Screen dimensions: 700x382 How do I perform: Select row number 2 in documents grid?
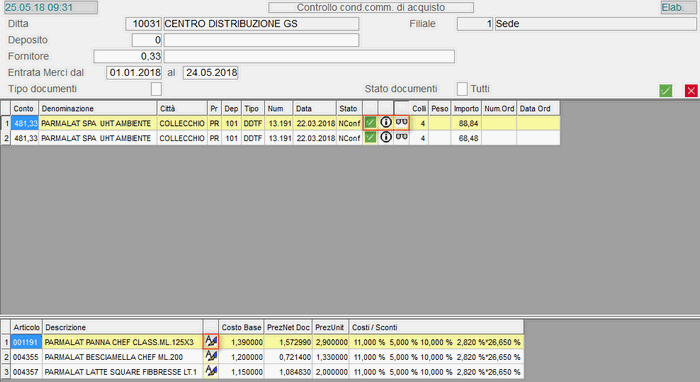(6, 138)
